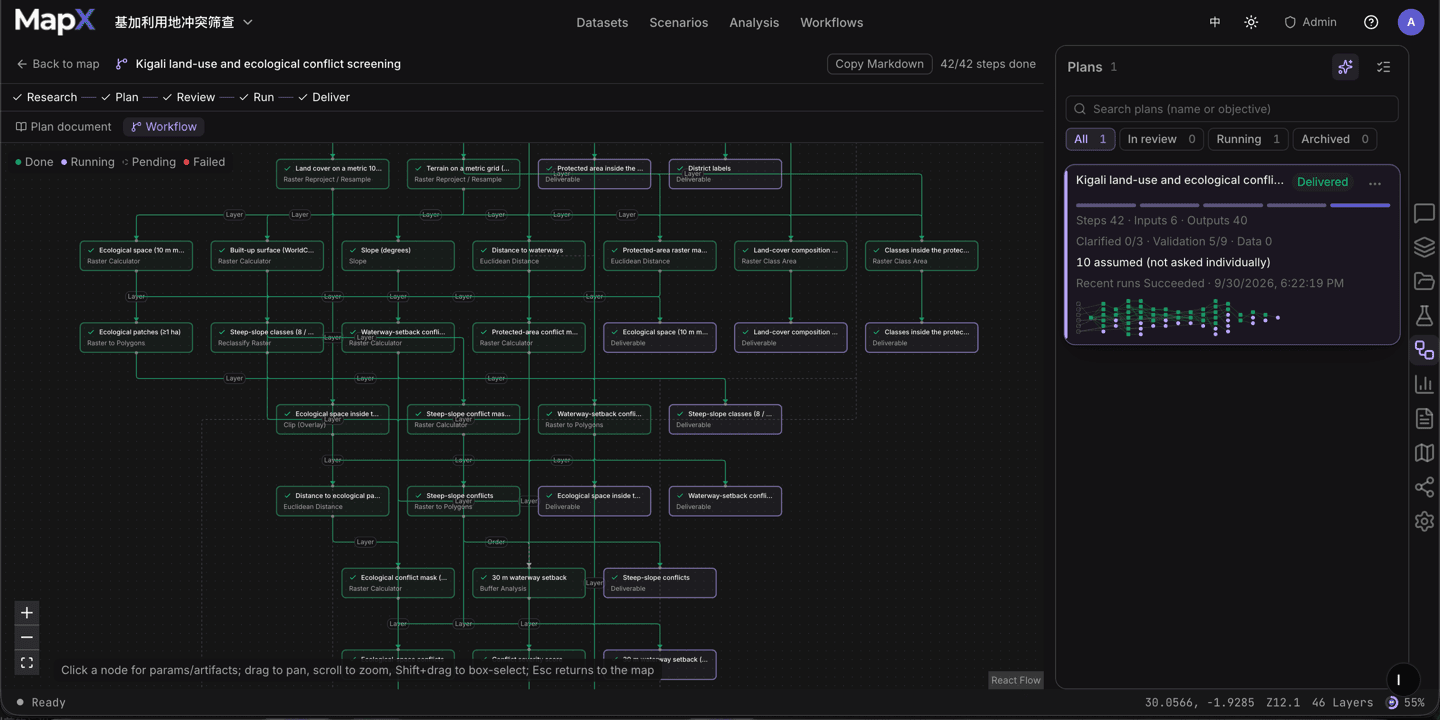Switch language with the 中 icon
The width and height of the screenshot is (1440, 720).
click(x=1215, y=22)
